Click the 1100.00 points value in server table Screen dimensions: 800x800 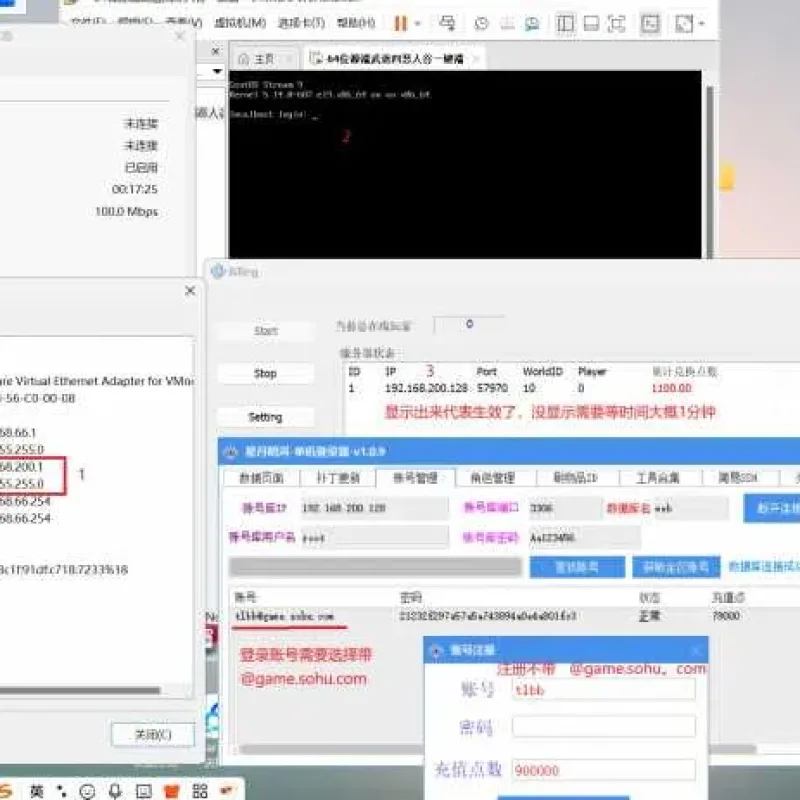click(671, 388)
